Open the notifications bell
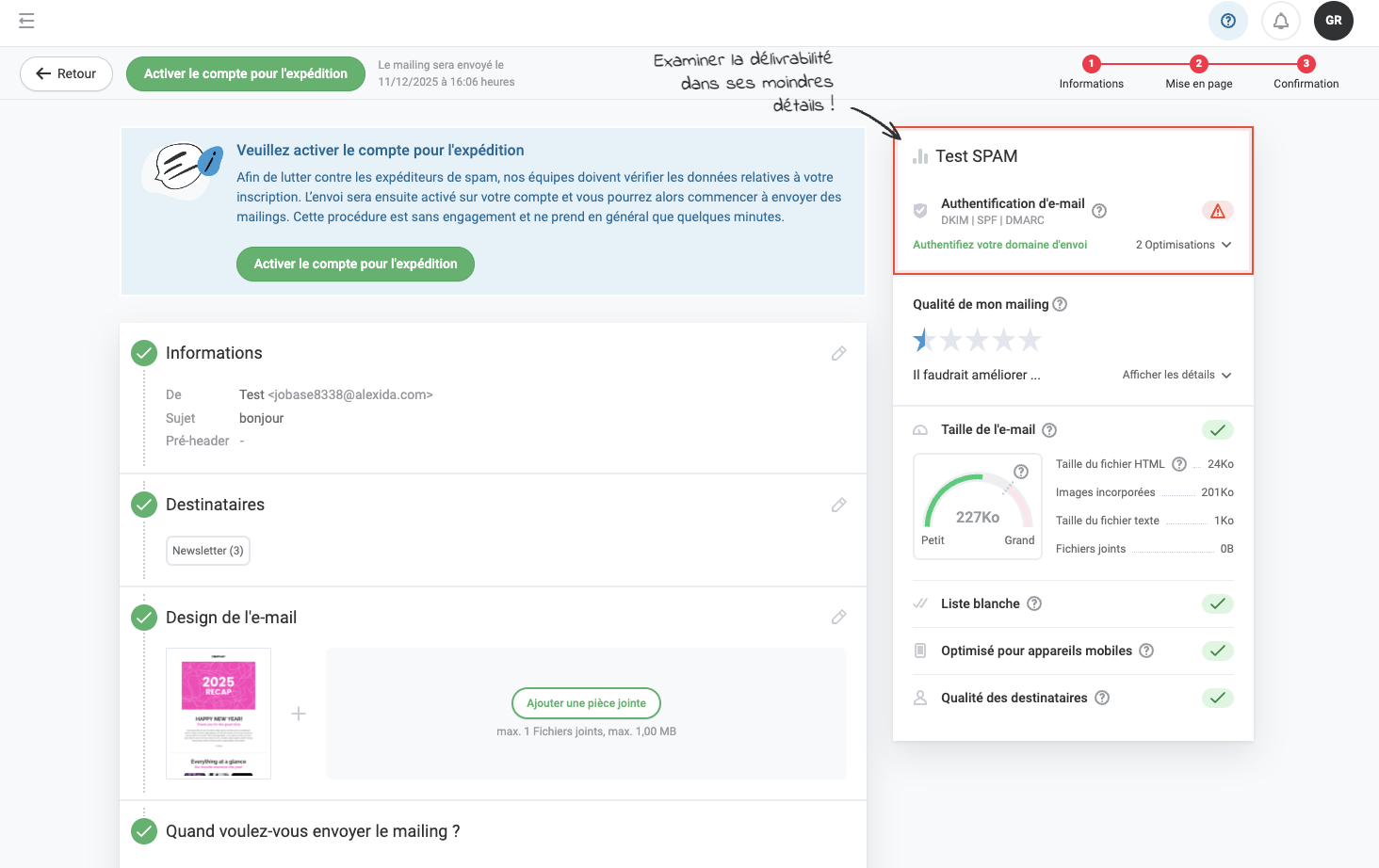Image resolution: width=1379 pixels, height=868 pixels. 1280,21
